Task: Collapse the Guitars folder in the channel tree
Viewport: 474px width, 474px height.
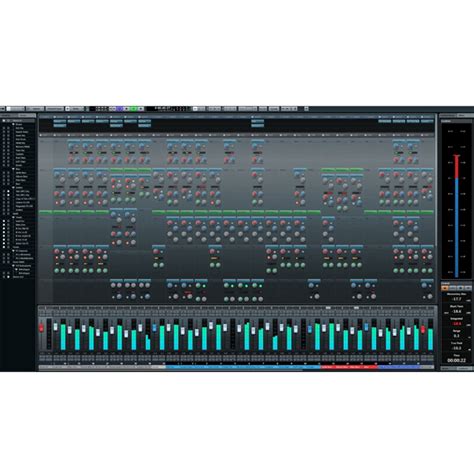Action: [x=13, y=188]
